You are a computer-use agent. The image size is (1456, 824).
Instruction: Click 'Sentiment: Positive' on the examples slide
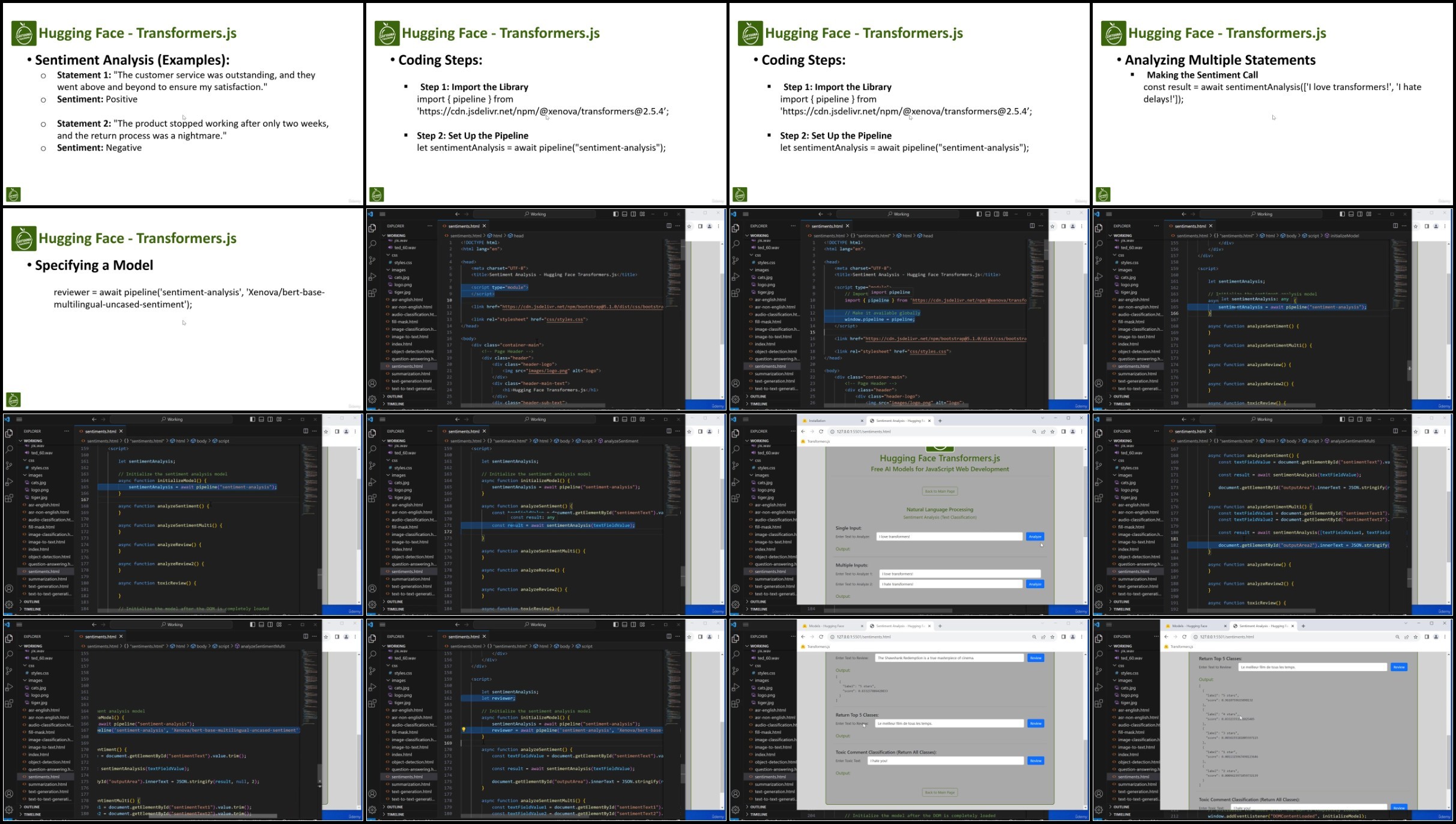tap(97, 99)
